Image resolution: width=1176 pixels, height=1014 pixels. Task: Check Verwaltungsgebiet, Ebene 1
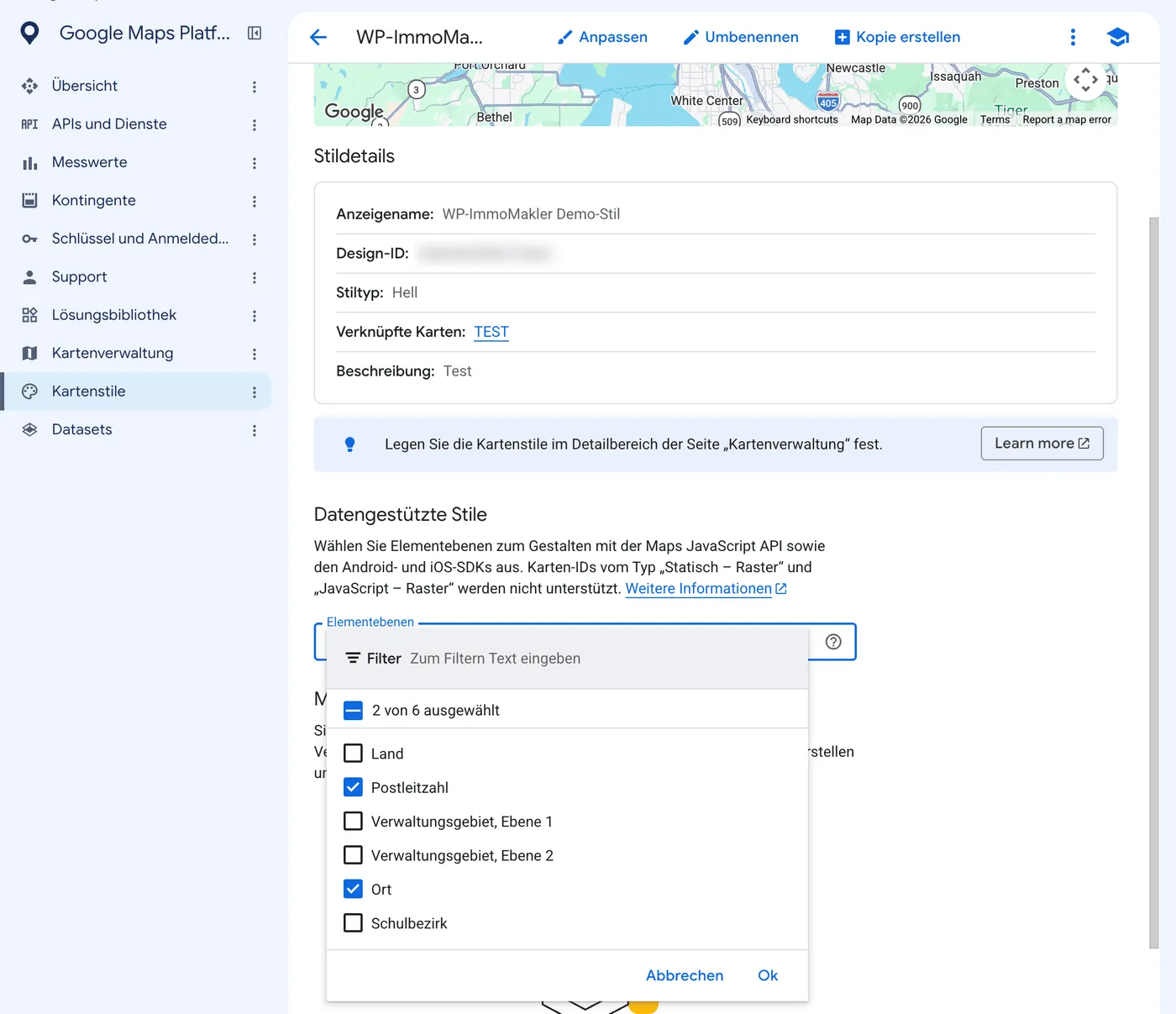click(x=353, y=821)
